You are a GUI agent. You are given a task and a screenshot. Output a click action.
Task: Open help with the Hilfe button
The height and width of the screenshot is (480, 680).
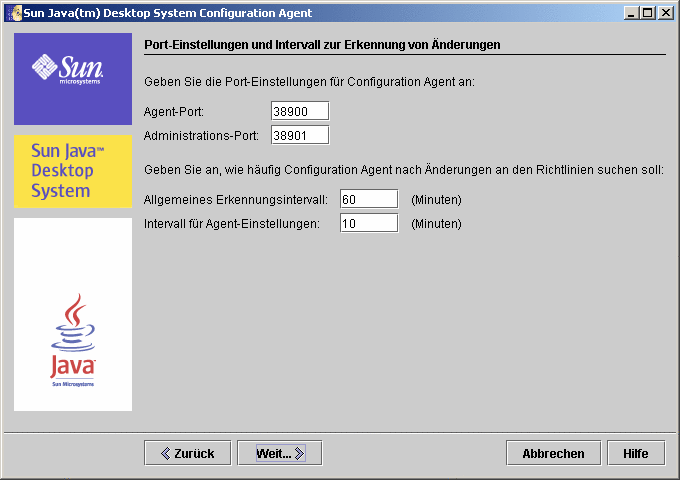click(636, 453)
